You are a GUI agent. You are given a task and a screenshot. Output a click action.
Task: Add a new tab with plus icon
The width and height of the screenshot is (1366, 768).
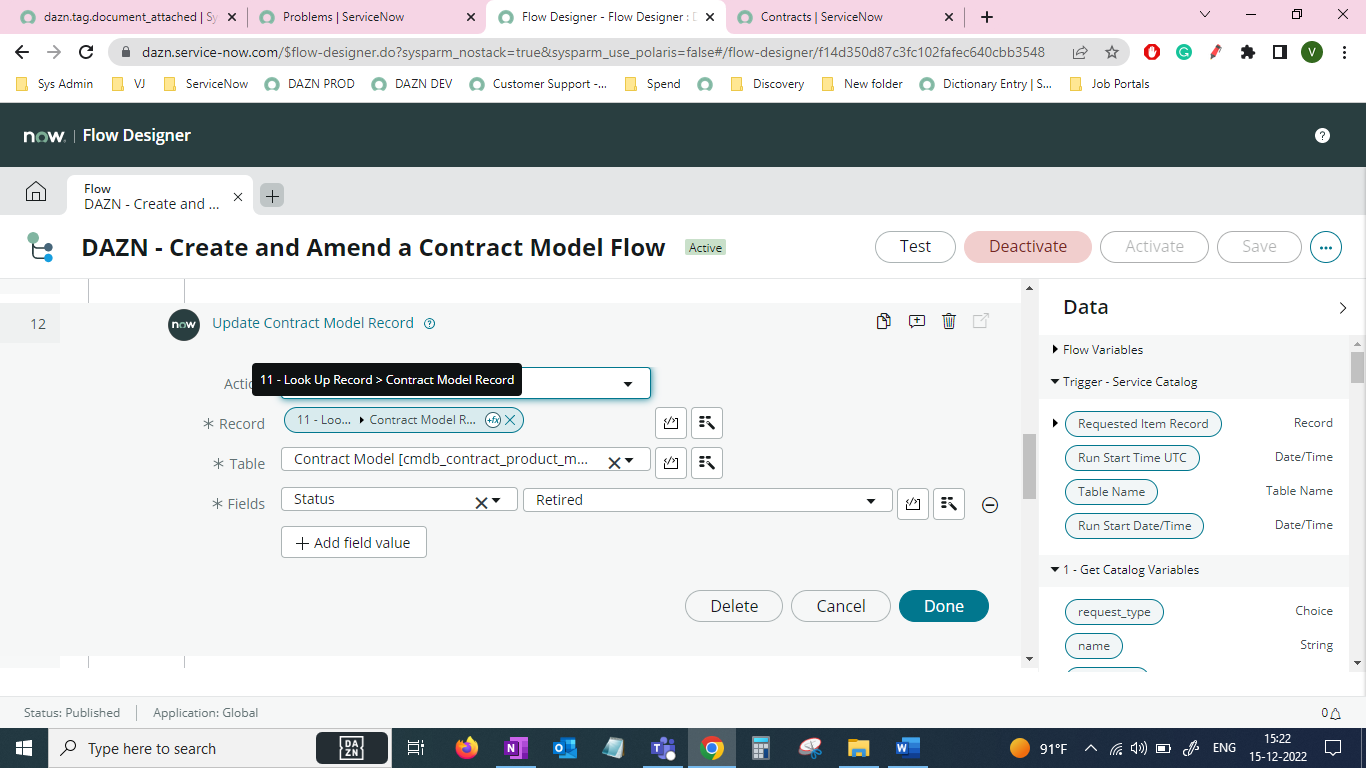(272, 195)
